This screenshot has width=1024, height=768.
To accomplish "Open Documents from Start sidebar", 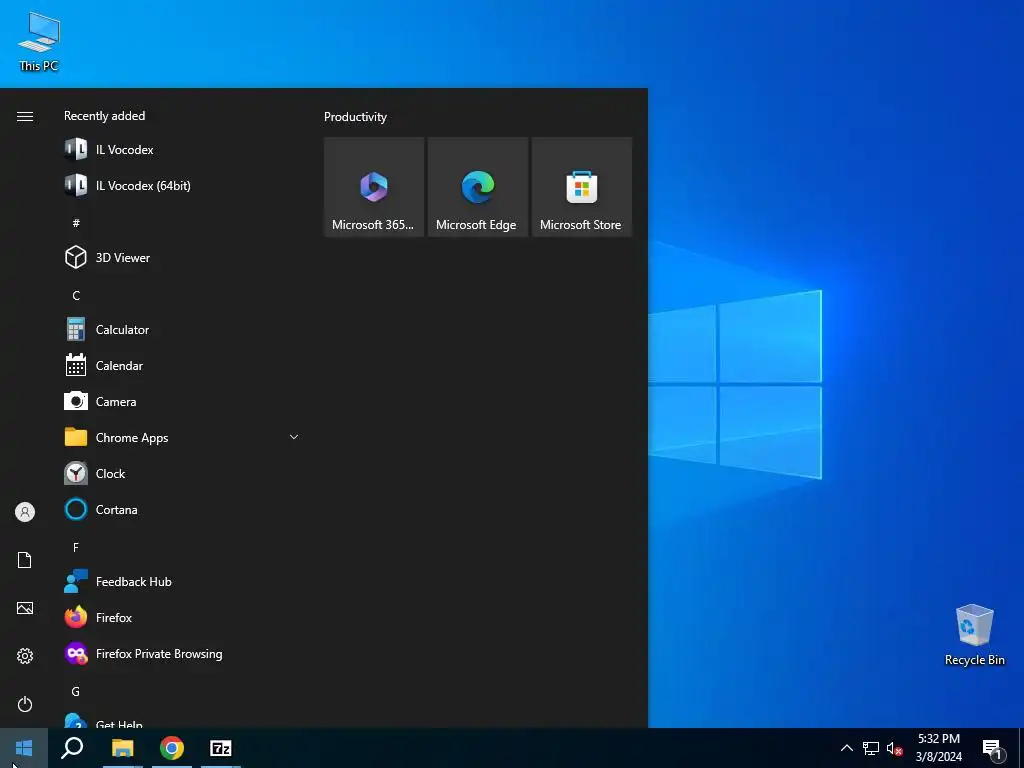I will pyautogui.click(x=25, y=560).
